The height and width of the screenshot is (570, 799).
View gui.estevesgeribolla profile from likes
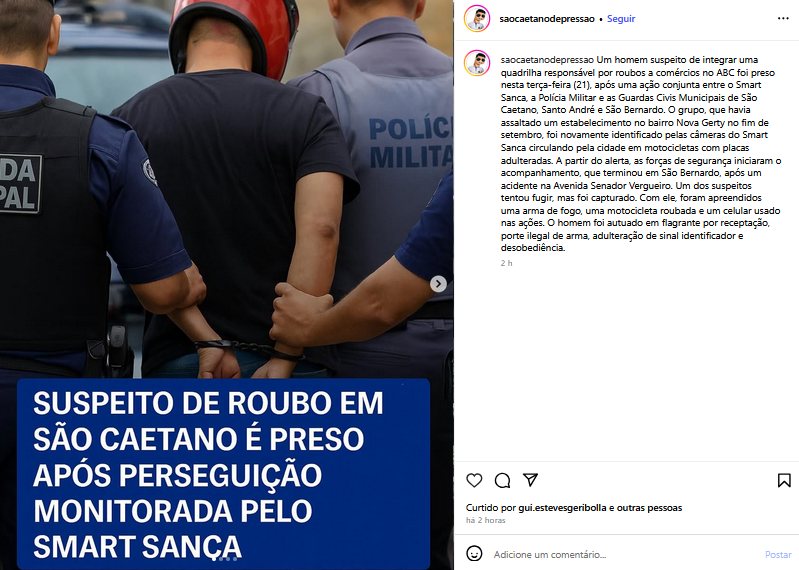click(x=562, y=507)
